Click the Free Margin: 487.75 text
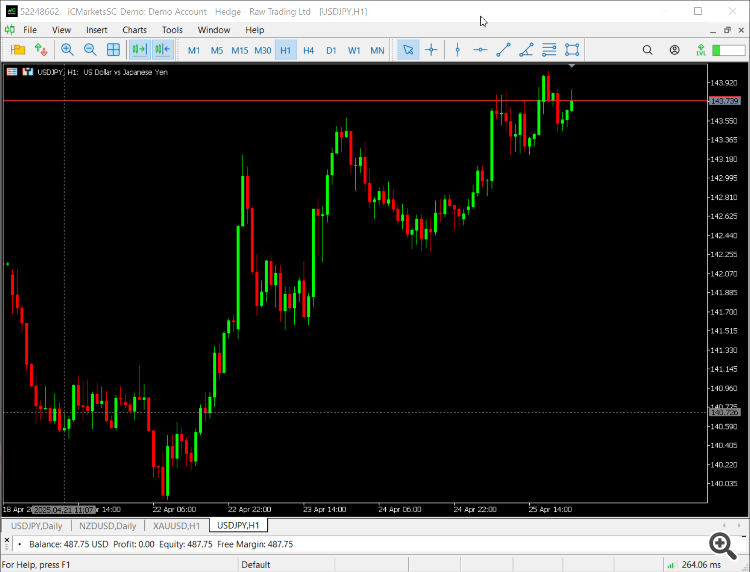Image resolution: width=750 pixels, height=572 pixels. coord(255,544)
